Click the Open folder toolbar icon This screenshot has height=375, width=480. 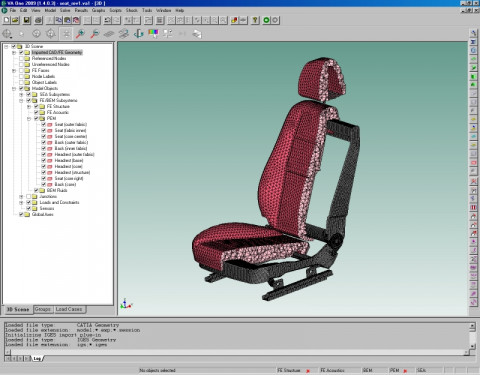[x=15, y=20]
